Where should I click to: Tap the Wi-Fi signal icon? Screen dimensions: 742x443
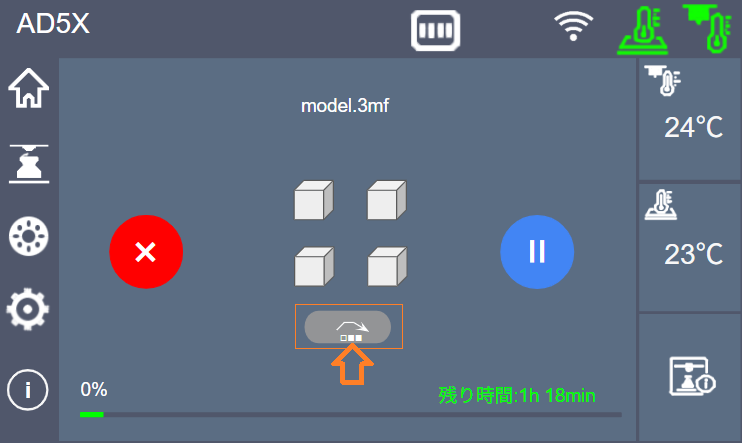pos(574,26)
